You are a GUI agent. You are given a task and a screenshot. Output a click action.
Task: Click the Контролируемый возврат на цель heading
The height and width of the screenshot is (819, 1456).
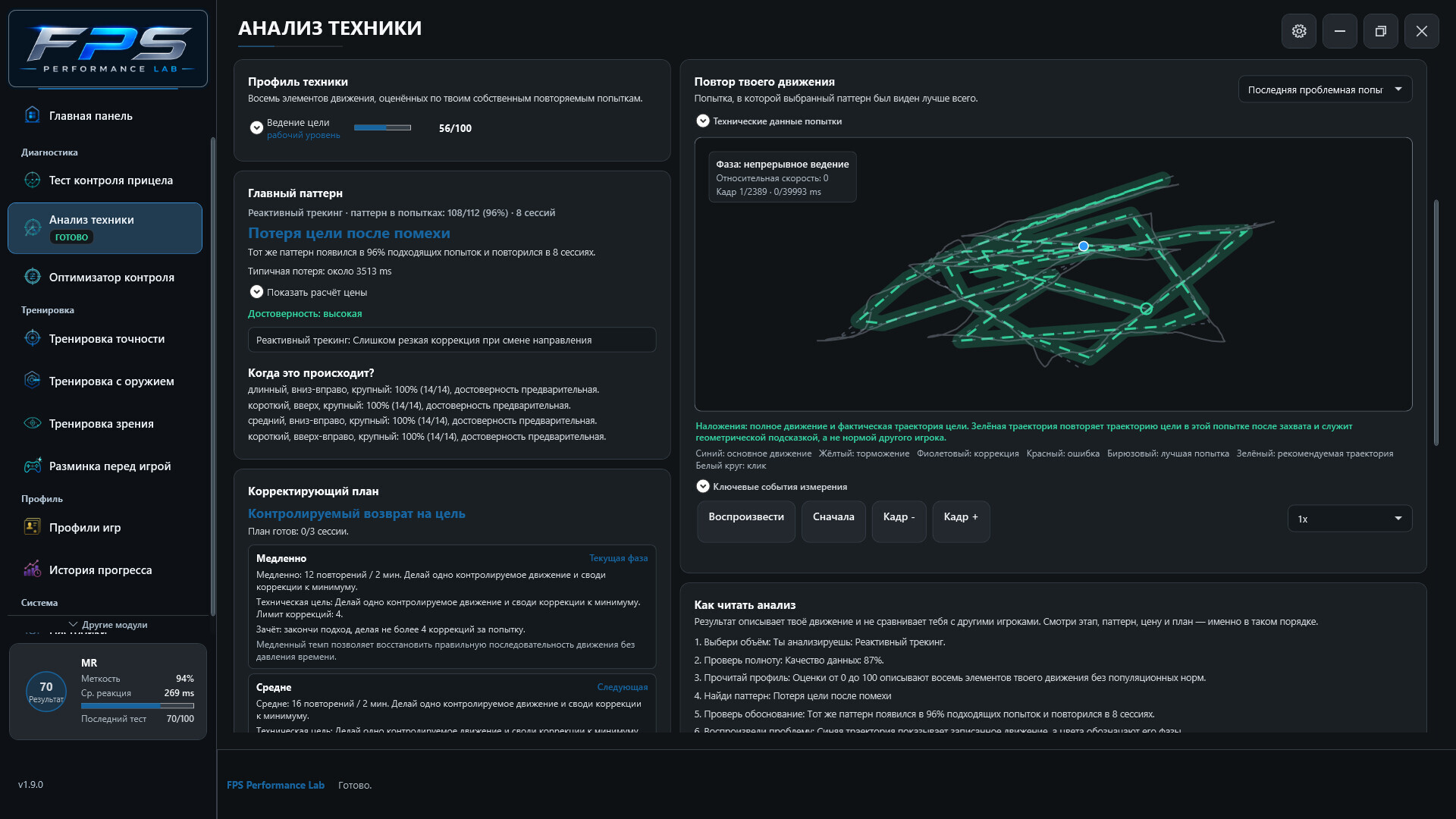point(356,513)
